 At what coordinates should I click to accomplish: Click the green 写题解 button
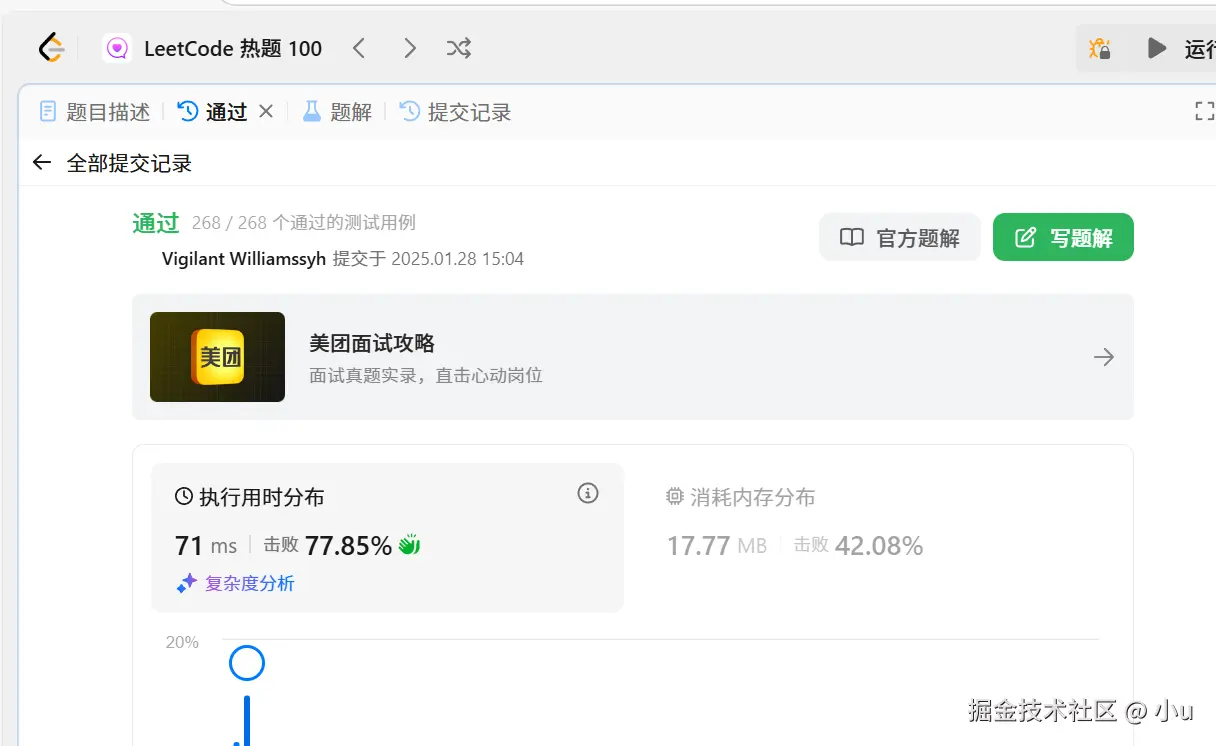coord(1063,237)
